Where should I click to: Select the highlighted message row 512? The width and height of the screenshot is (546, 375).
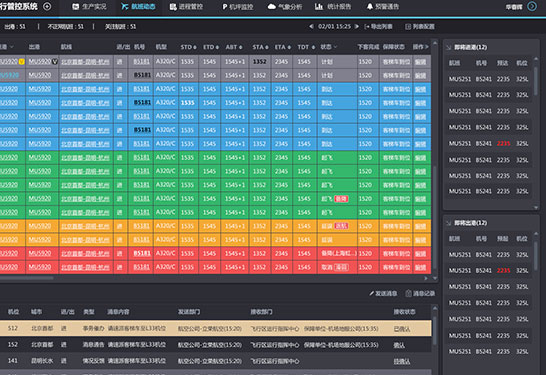click(216, 328)
